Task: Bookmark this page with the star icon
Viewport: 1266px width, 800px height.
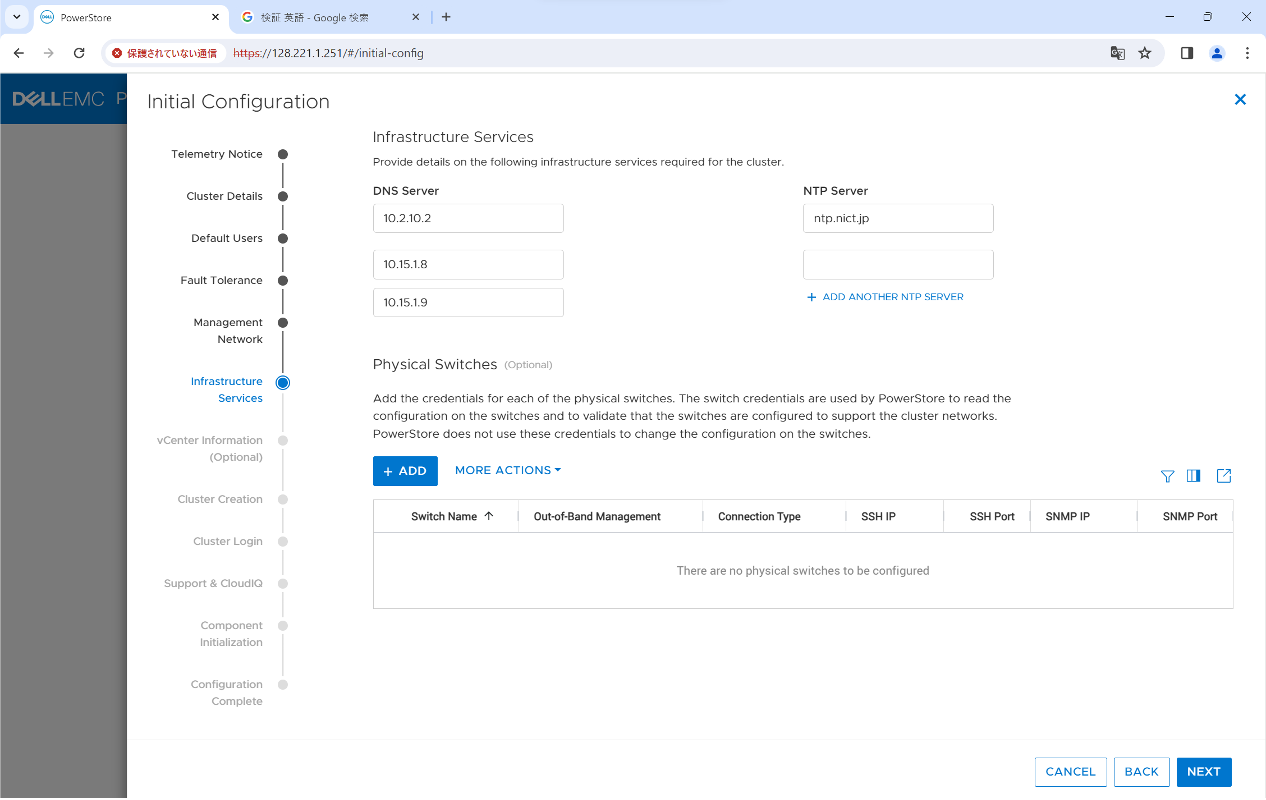Action: 1145,53
